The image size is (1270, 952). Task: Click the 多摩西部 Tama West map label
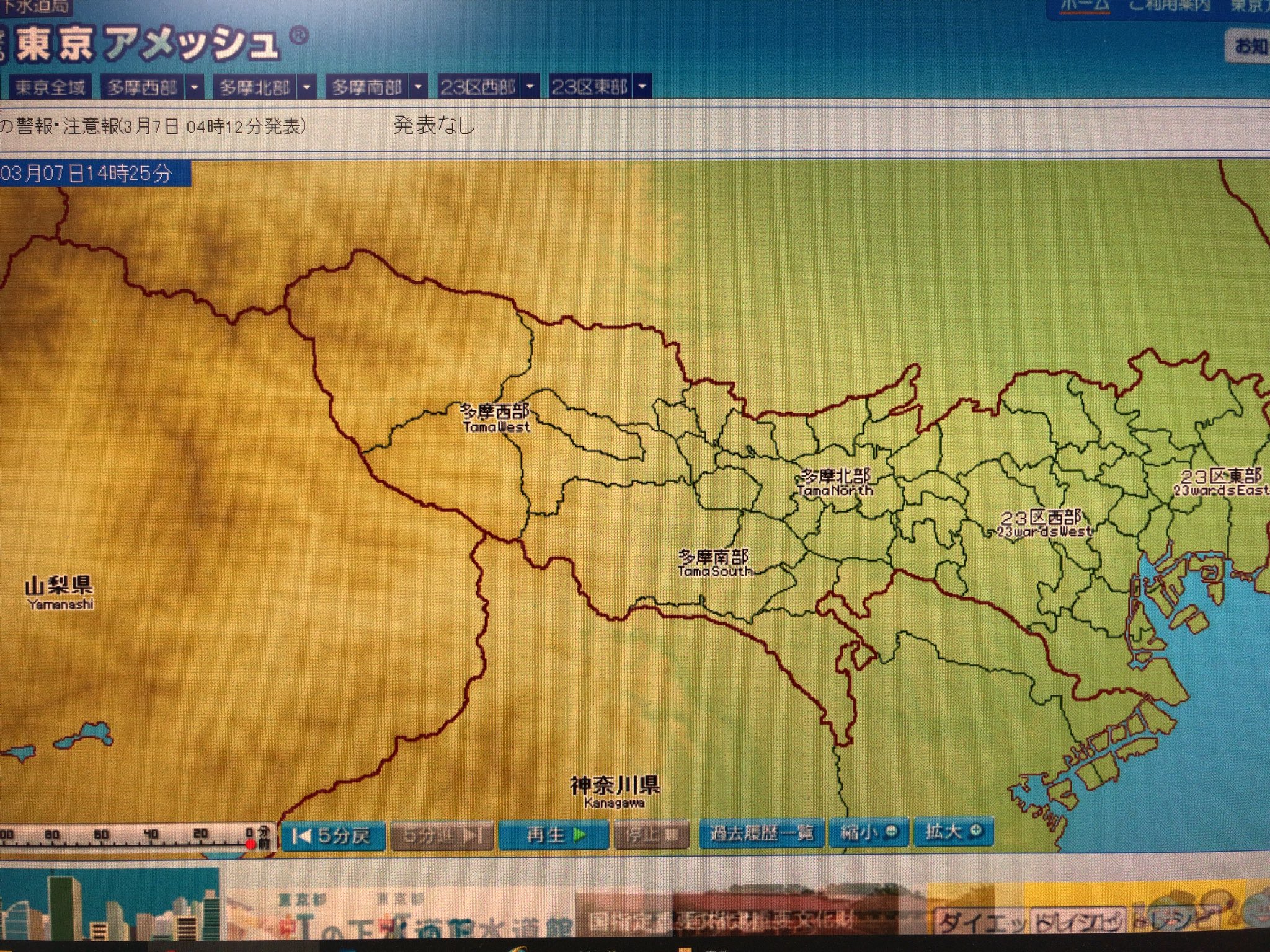495,417
